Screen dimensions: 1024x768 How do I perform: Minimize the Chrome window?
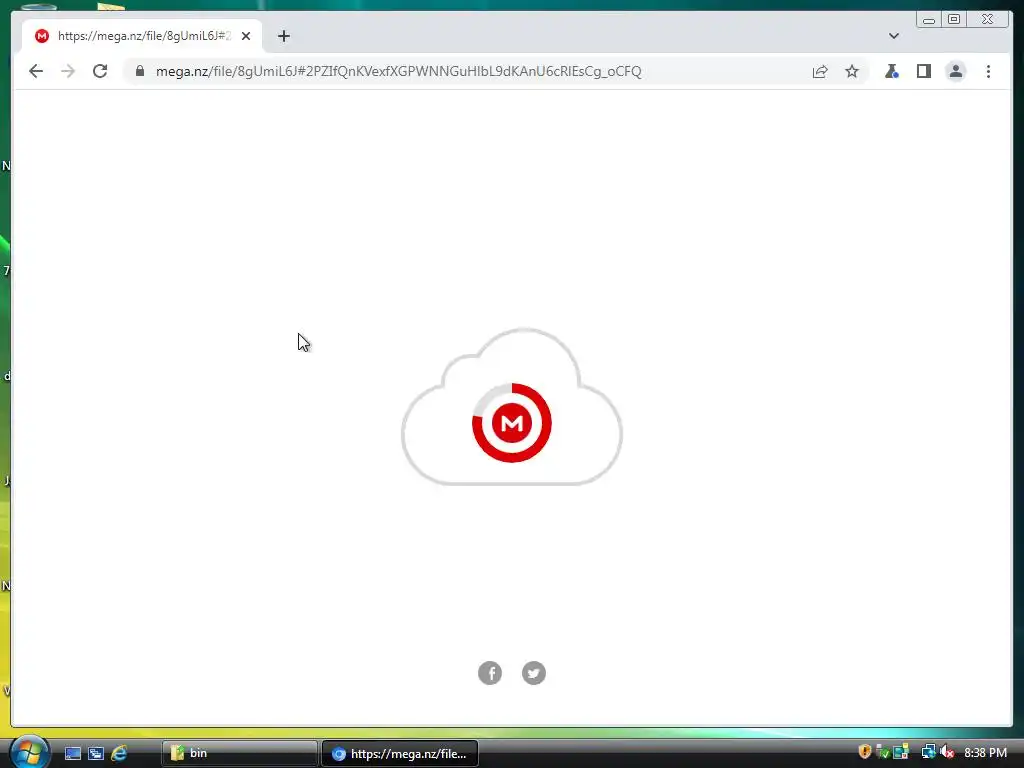click(x=929, y=20)
